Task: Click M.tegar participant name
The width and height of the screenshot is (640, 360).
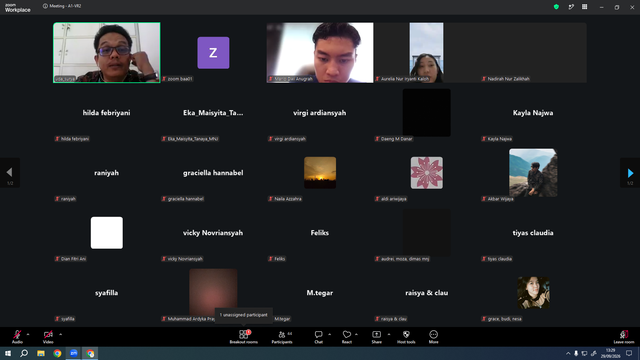Action: [320, 293]
